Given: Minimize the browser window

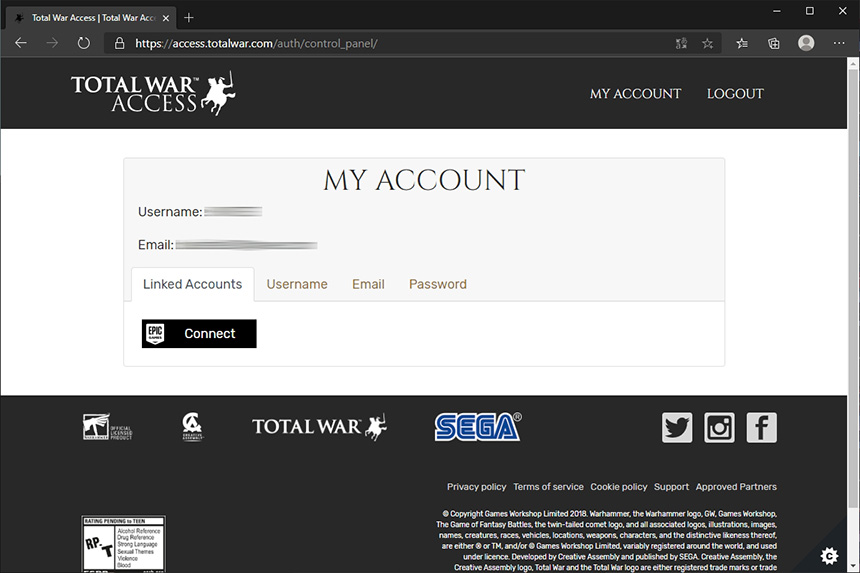Looking at the screenshot, I should click(x=777, y=11).
